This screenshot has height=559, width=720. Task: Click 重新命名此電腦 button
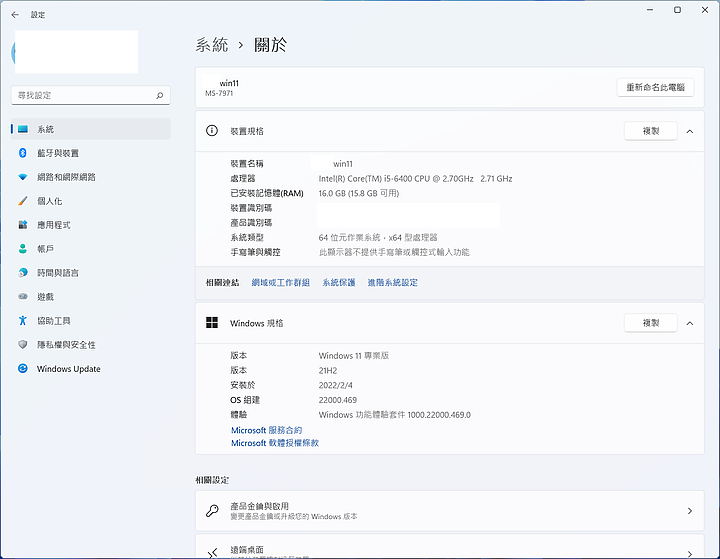(x=655, y=87)
